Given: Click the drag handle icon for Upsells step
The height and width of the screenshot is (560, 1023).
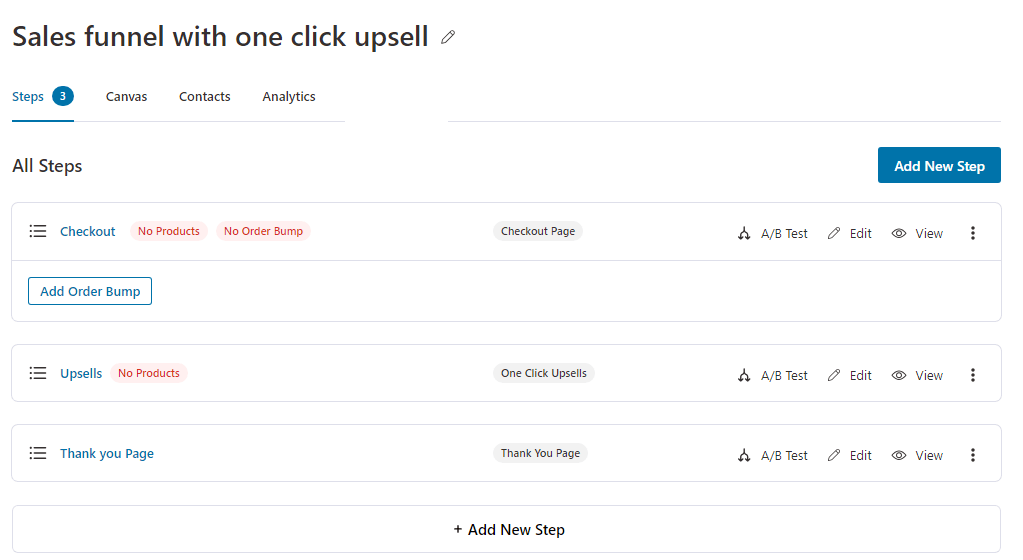Looking at the screenshot, I should (38, 373).
